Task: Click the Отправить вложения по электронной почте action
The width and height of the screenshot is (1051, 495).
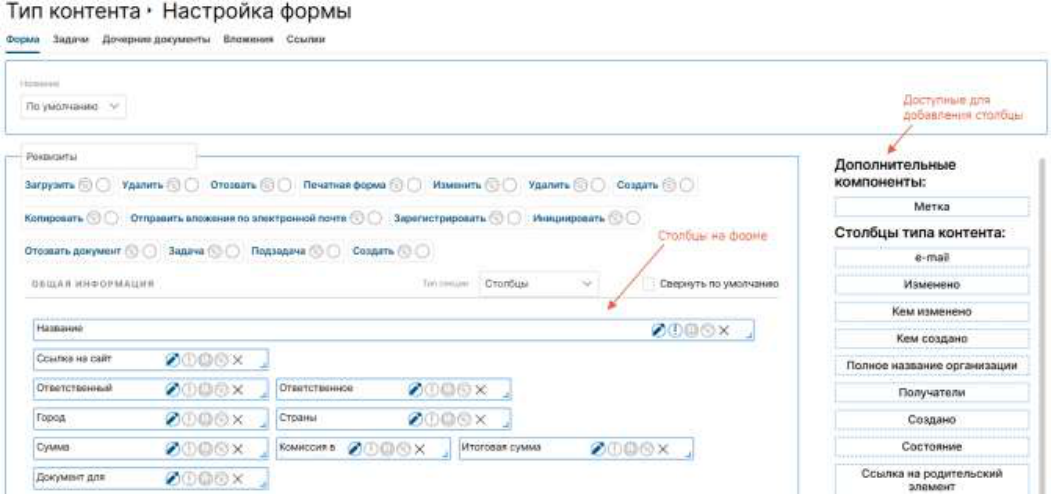Action: tap(239, 218)
